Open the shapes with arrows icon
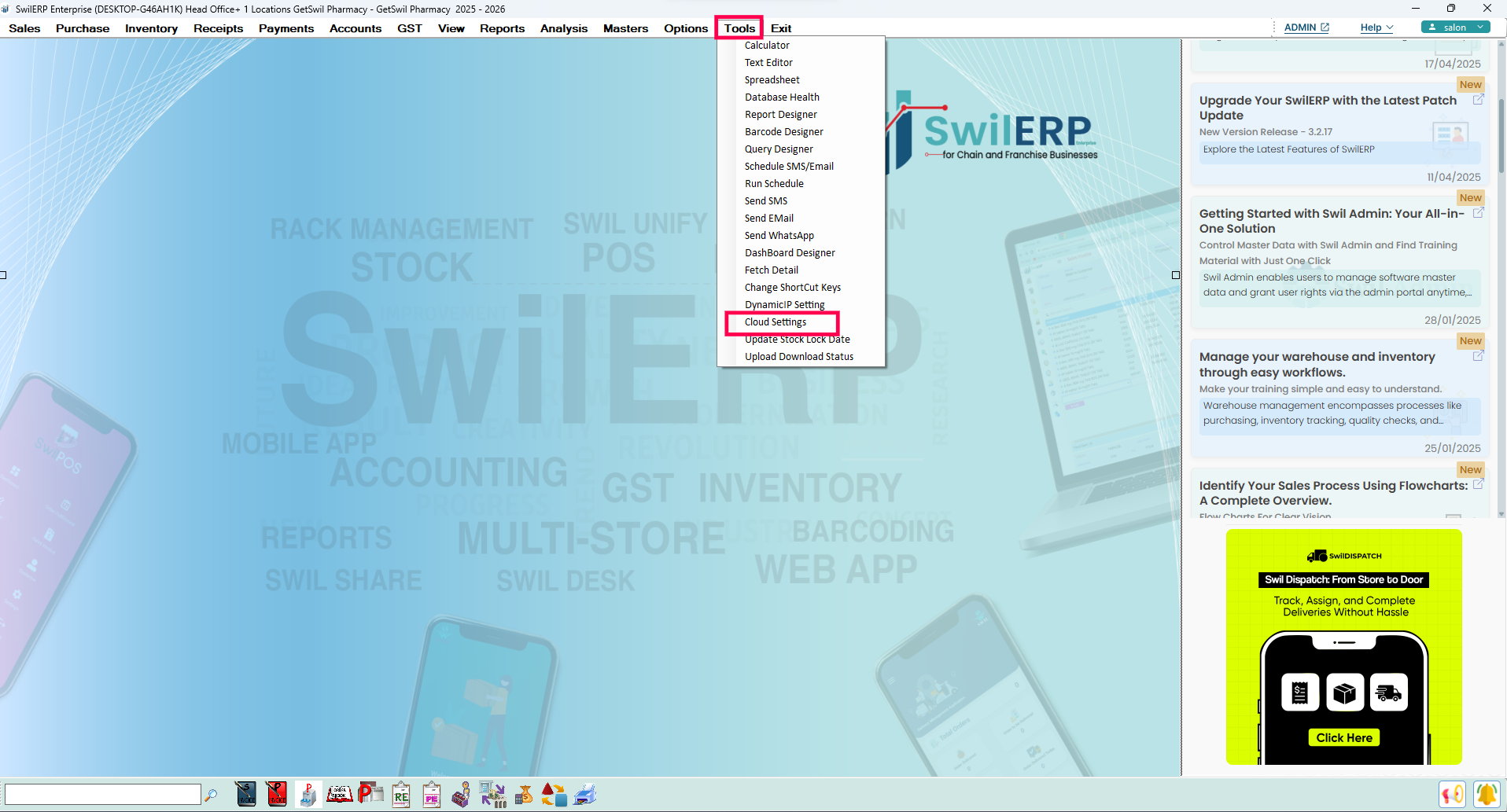 pyautogui.click(x=554, y=794)
